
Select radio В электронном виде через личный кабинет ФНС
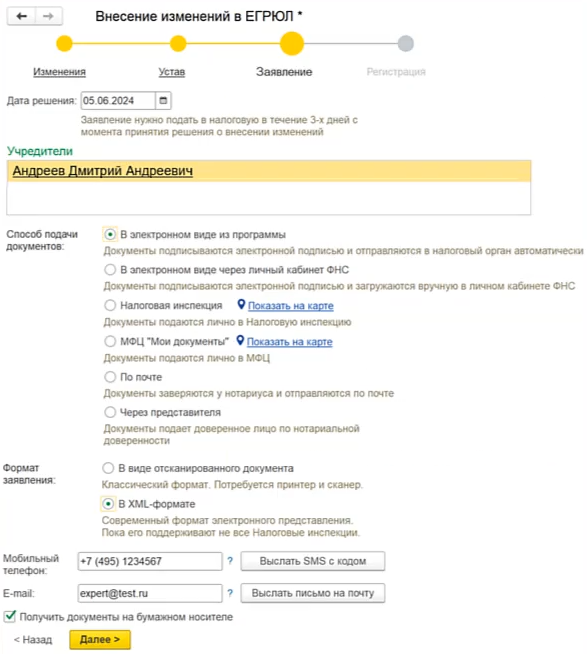[110, 270]
